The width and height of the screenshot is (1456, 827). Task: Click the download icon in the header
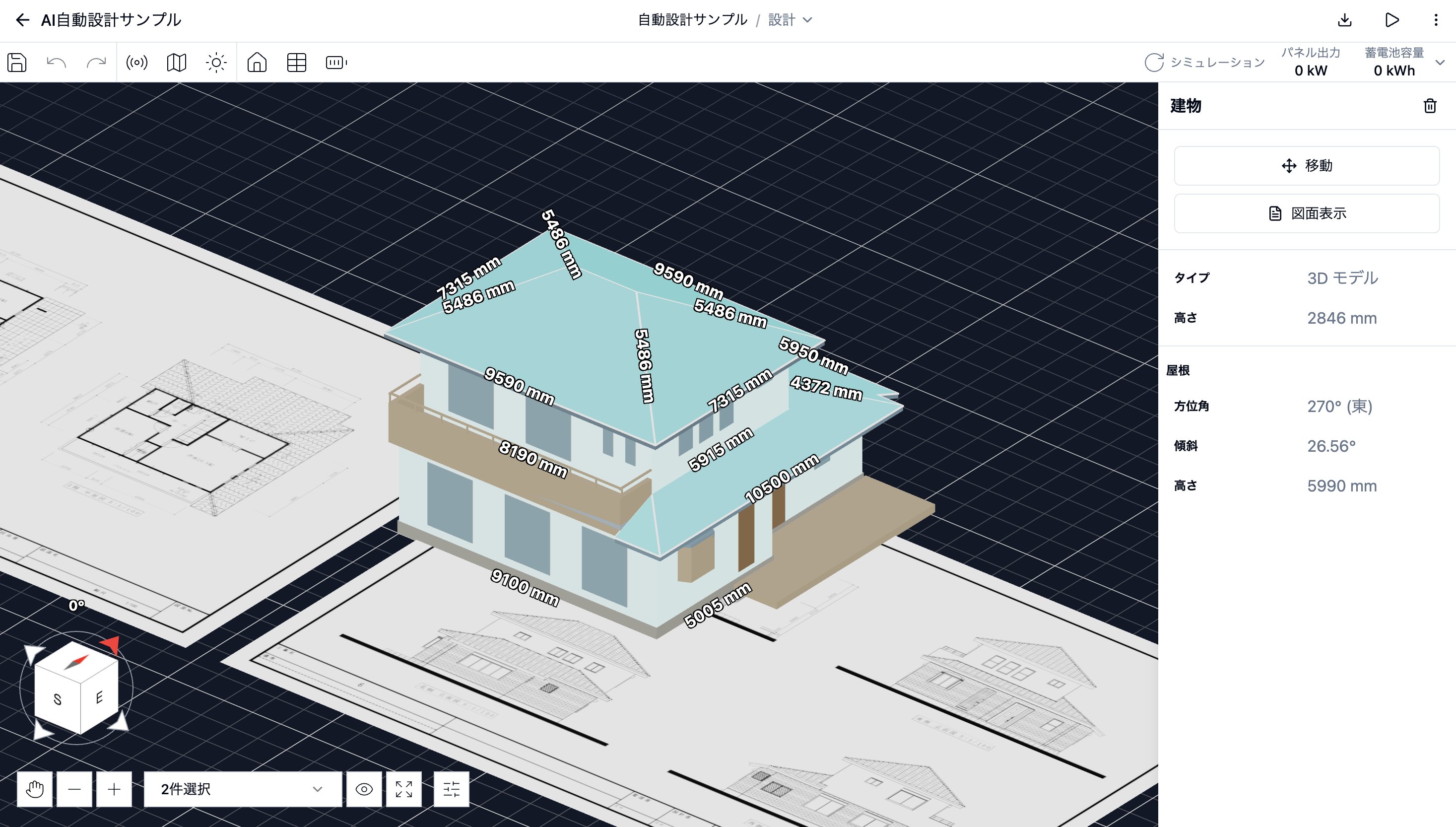[1345, 20]
